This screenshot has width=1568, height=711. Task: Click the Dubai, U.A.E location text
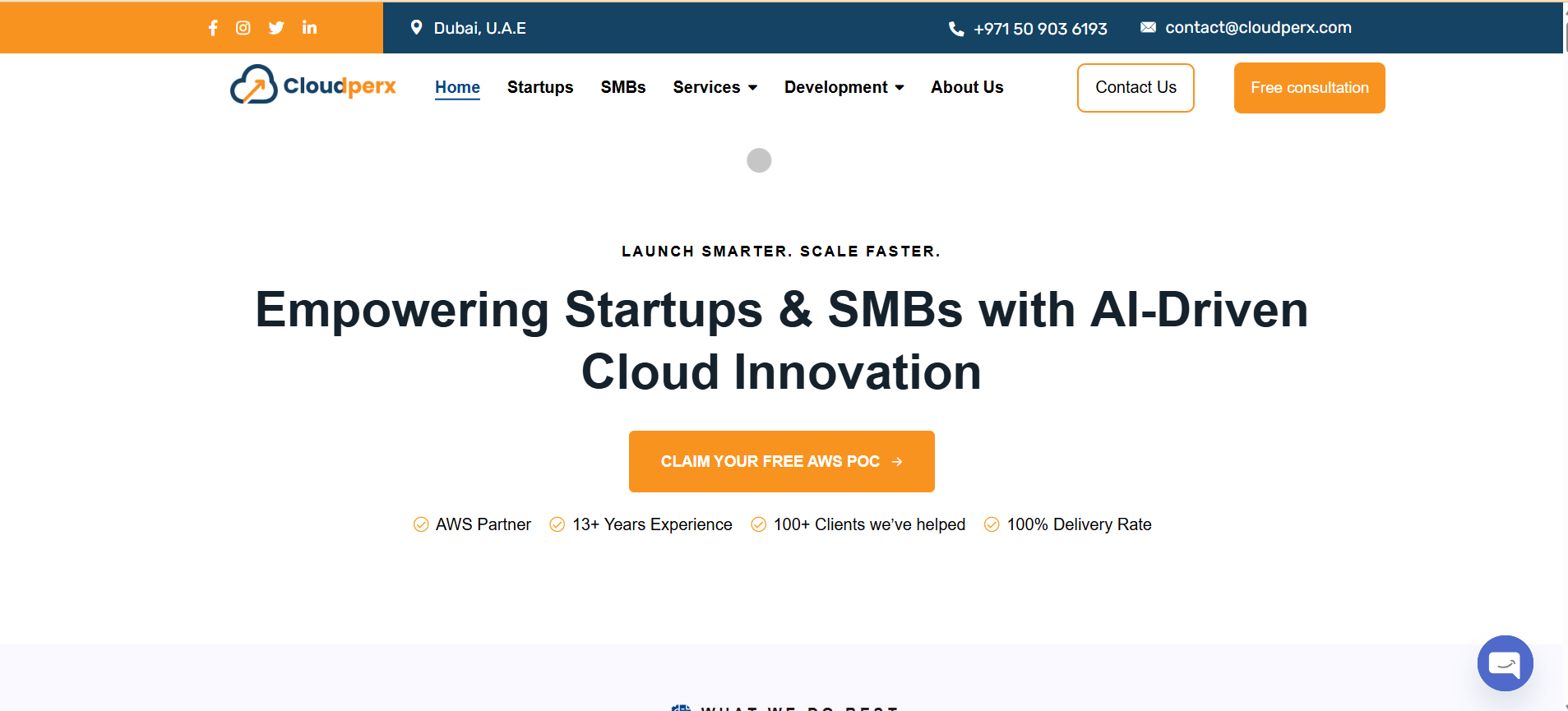click(x=480, y=28)
